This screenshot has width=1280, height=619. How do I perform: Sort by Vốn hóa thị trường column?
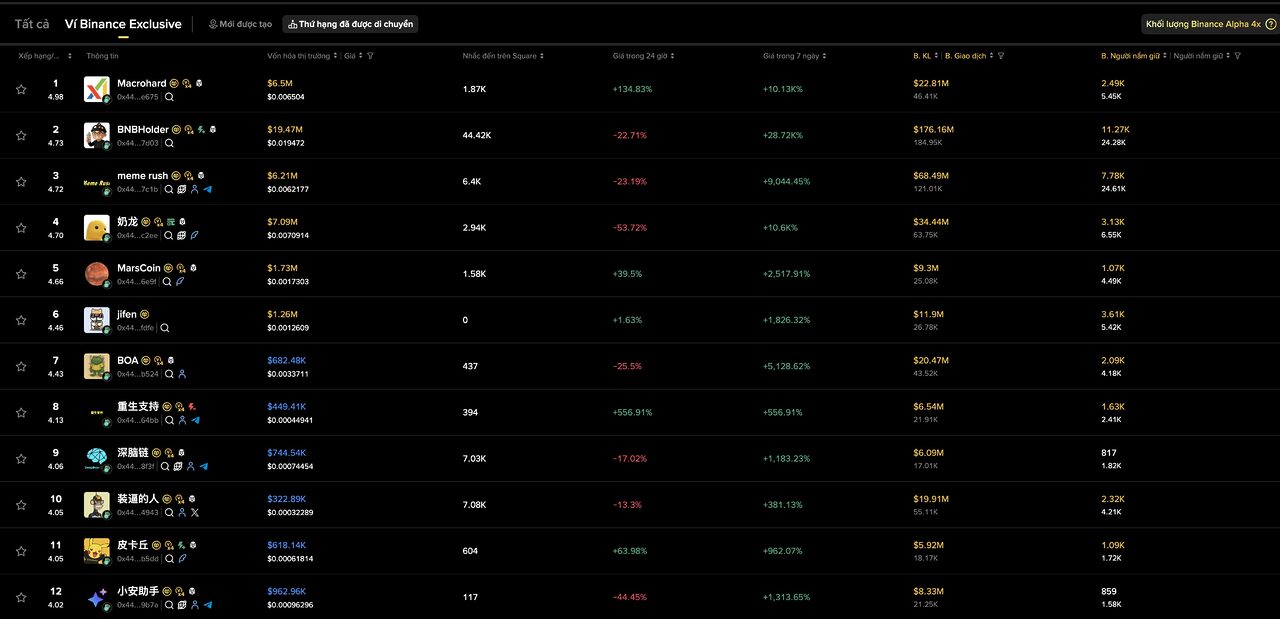point(299,56)
